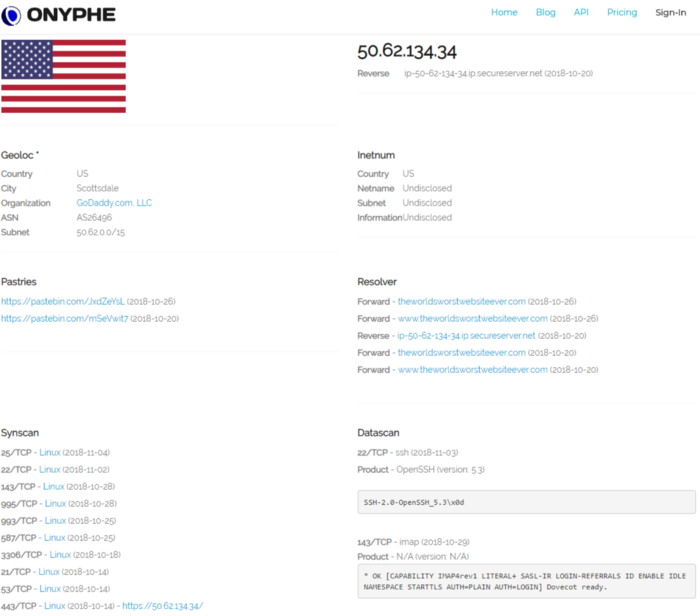This screenshot has height=616, width=700.
Task: Click Linux link on the 53/TCP row
Action: (x=50, y=589)
